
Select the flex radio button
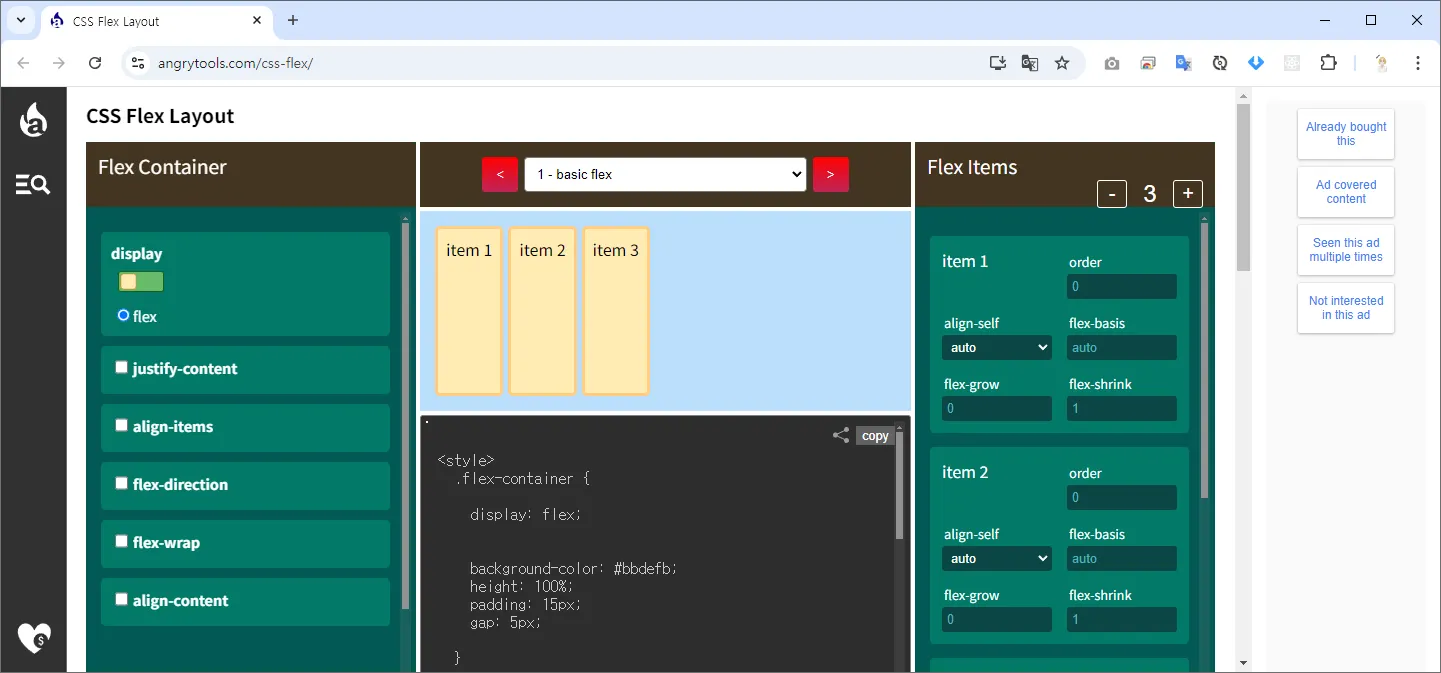pos(123,315)
